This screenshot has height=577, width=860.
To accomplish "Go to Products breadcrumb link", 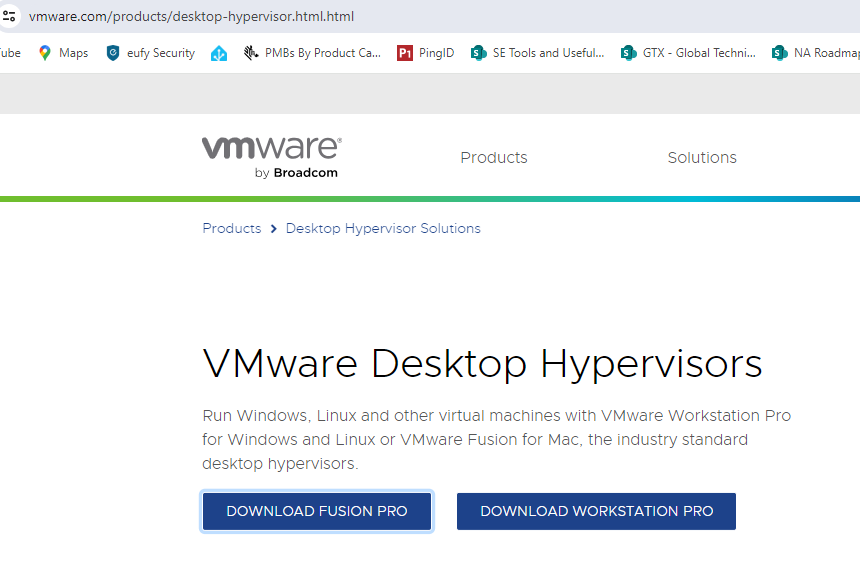I will [231, 228].
